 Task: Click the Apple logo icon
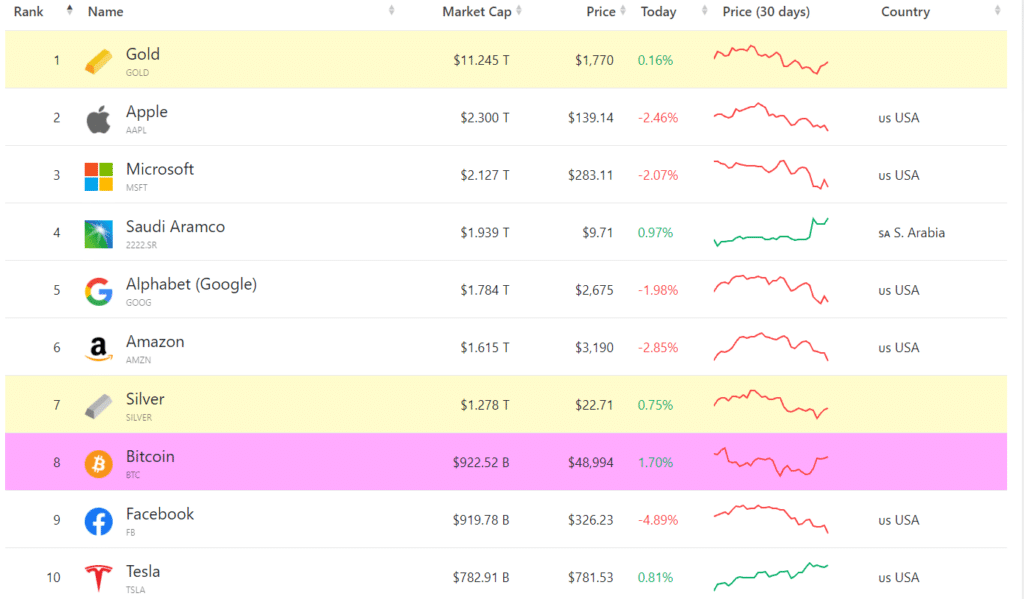click(x=99, y=120)
